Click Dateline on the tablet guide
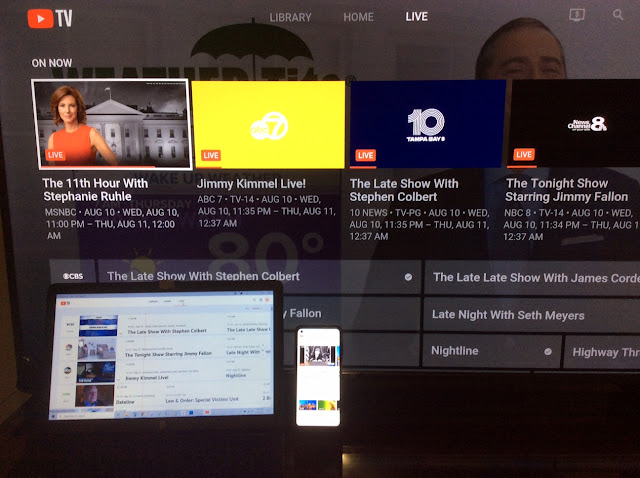Viewport: 640px width, 478px height. [125, 402]
